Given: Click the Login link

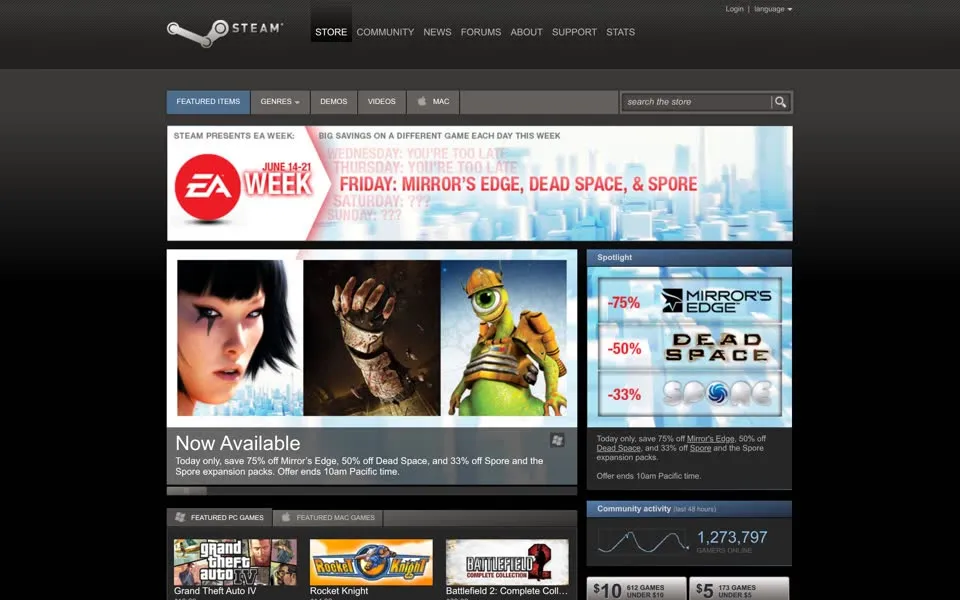Looking at the screenshot, I should (x=734, y=9).
